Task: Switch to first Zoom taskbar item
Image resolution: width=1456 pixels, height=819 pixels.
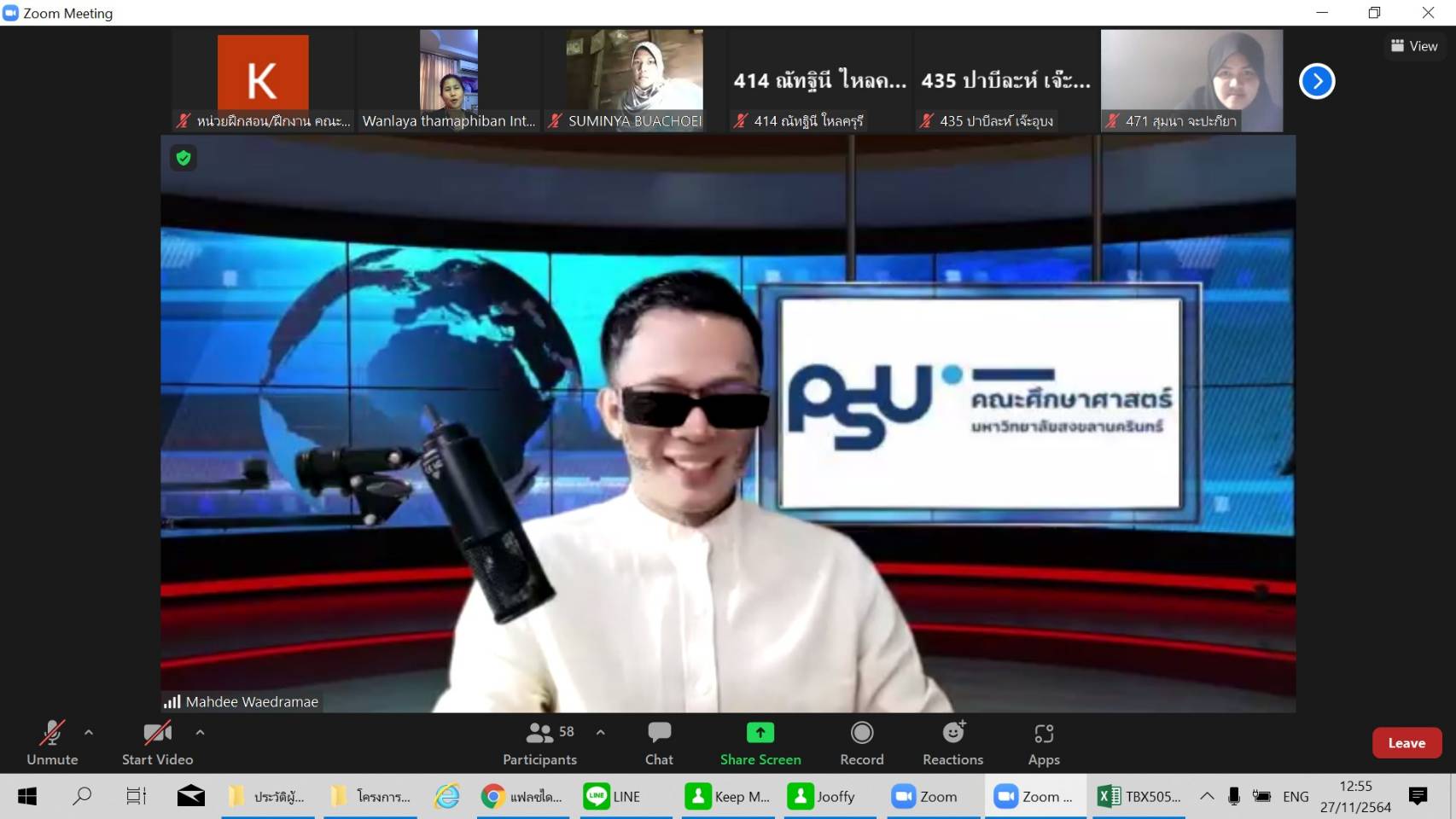Action: coord(933,797)
